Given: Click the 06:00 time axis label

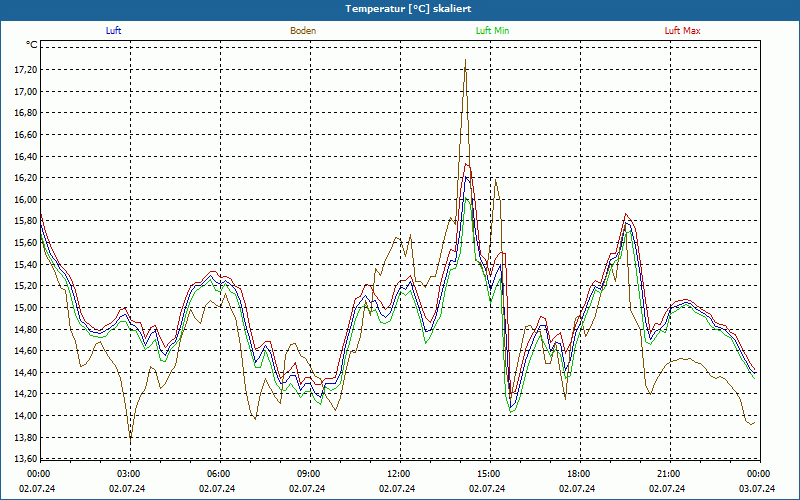Looking at the screenshot, I should tap(217, 474).
